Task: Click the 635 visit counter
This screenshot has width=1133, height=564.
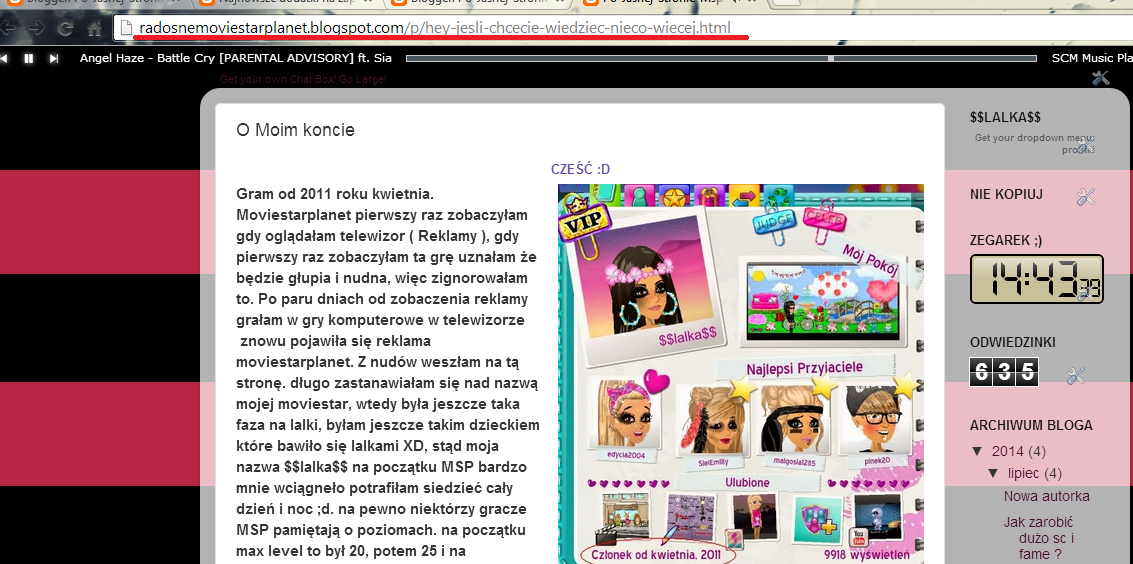Action: 1004,372
